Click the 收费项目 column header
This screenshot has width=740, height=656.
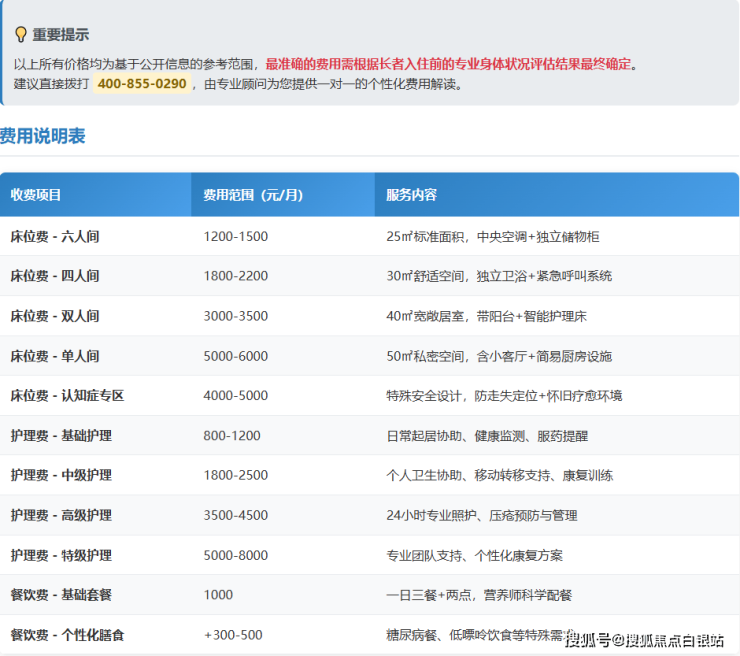36,195
